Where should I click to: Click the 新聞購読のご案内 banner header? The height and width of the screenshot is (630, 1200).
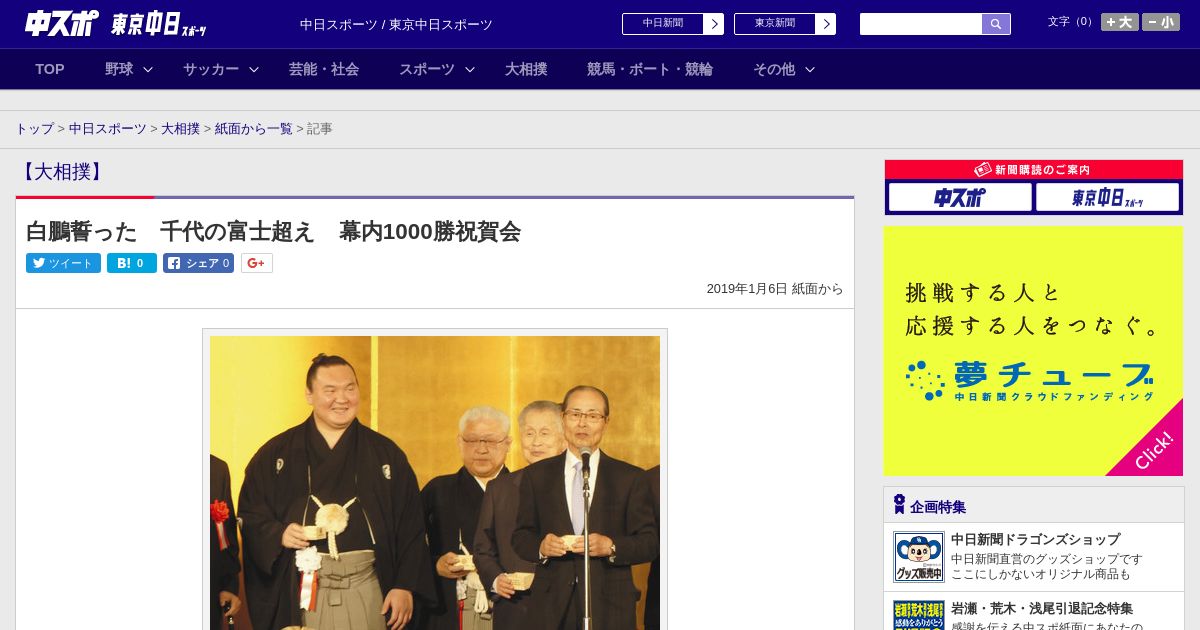(x=1033, y=170)
